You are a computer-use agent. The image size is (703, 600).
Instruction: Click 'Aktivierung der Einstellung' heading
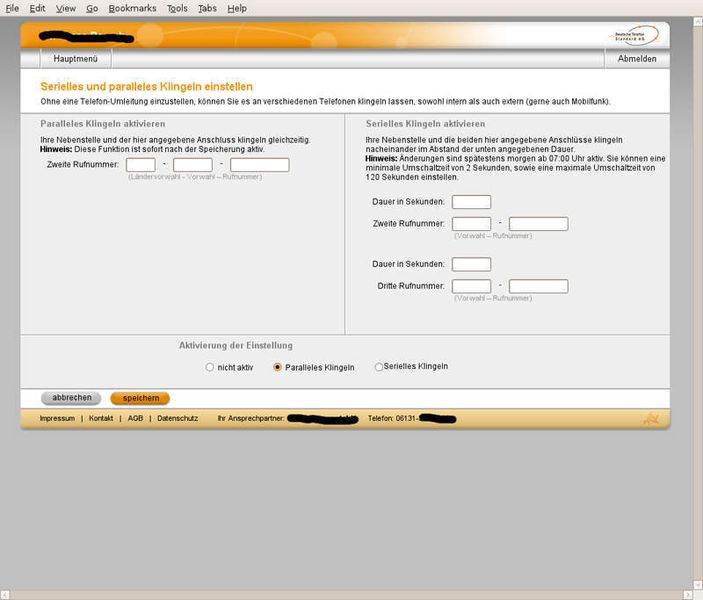point(236,346)
